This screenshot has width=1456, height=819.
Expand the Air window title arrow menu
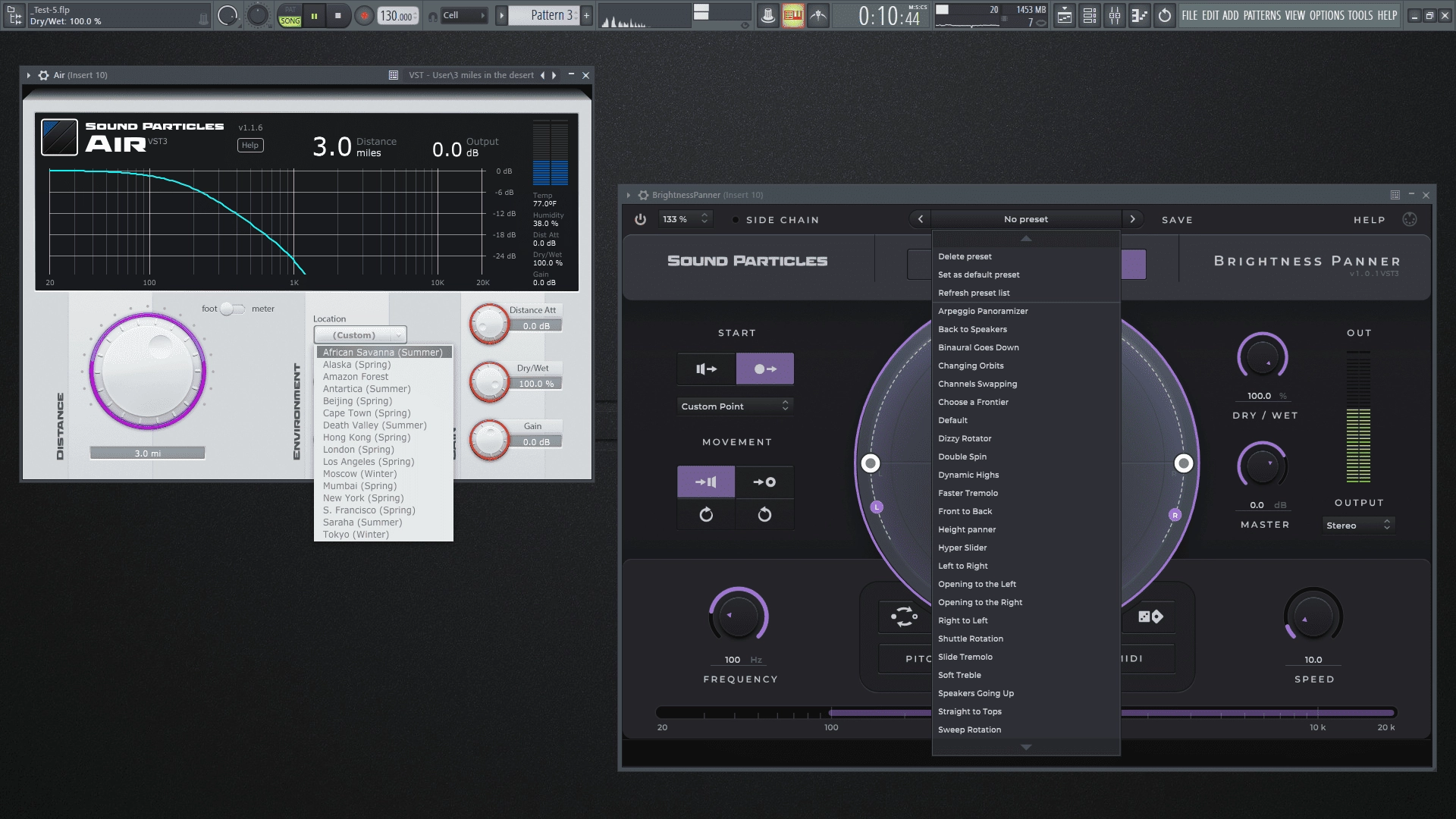tap(29, 75)
